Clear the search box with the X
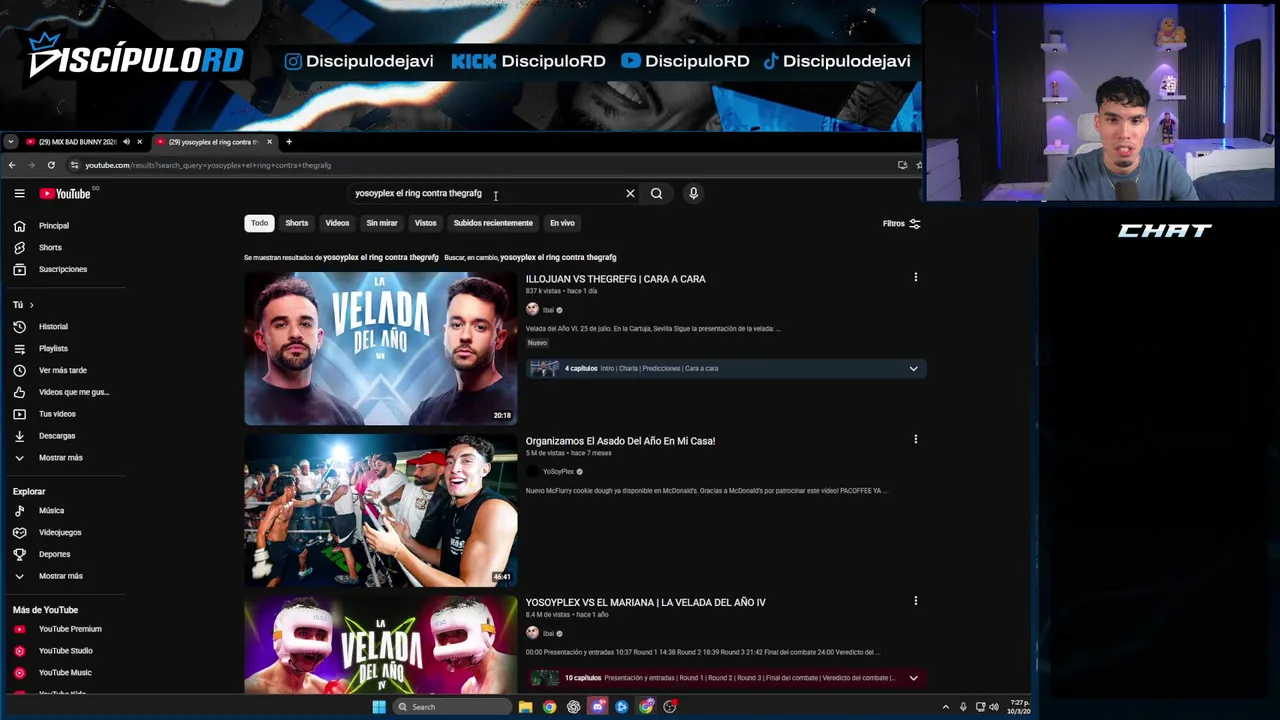Image resolution: width=1280 pixels, height=720 pixels. pyautogui.click(x=630, y=193)
